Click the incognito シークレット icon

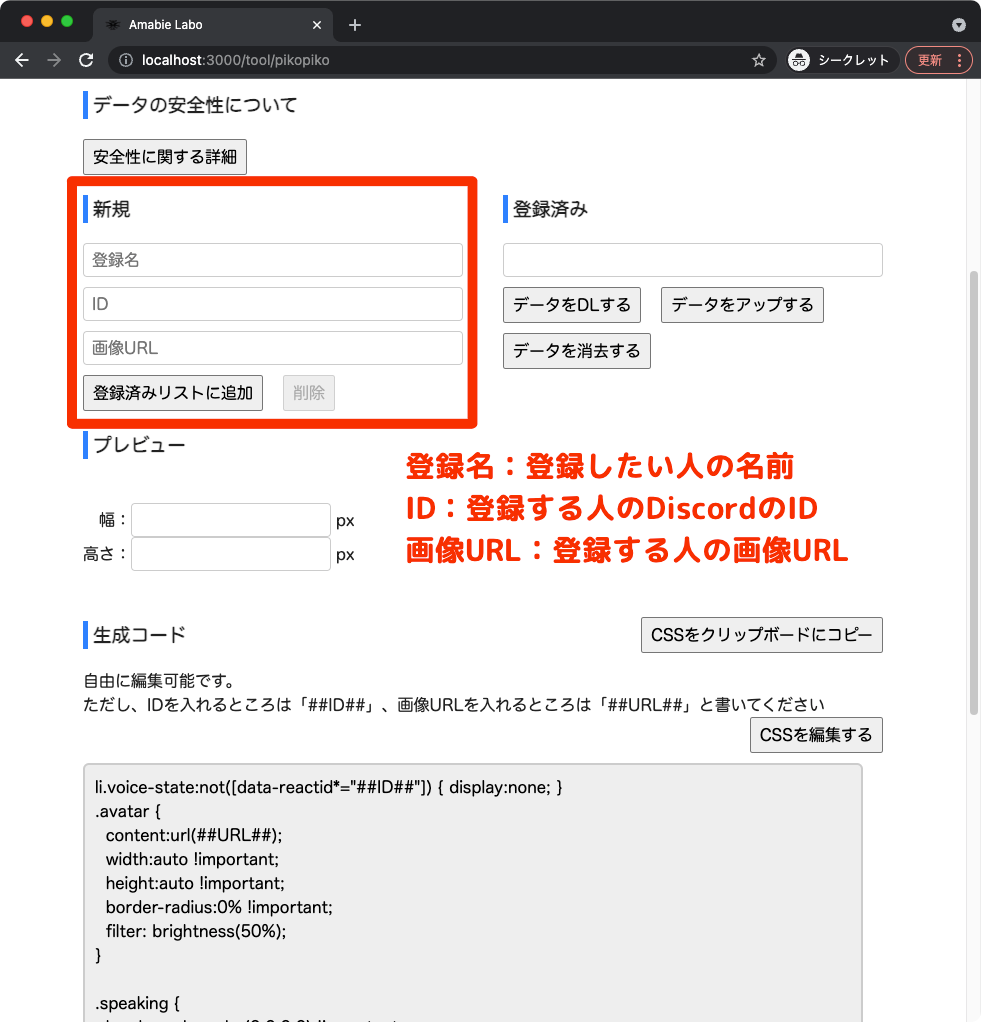[799, 61]
